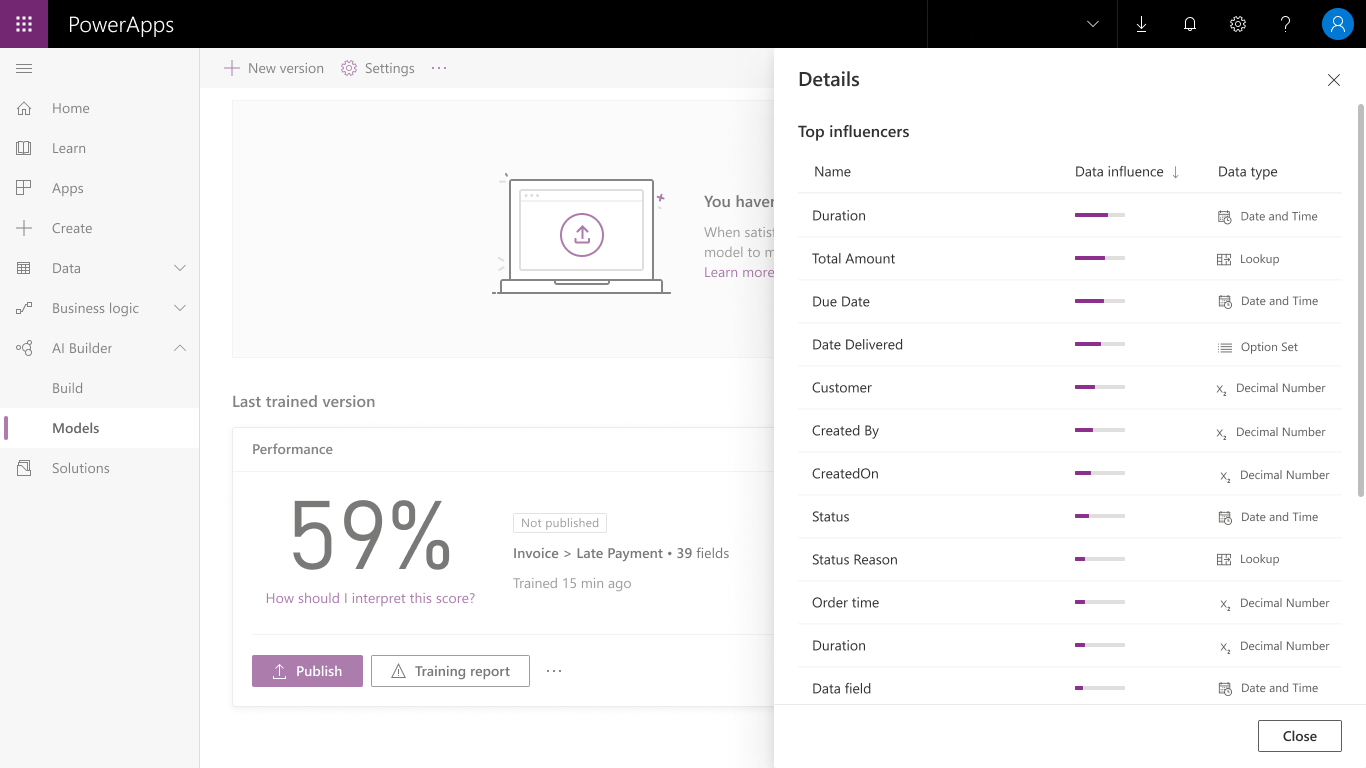
Task: Click the PowerApps title in header
Action: (121, 24)
